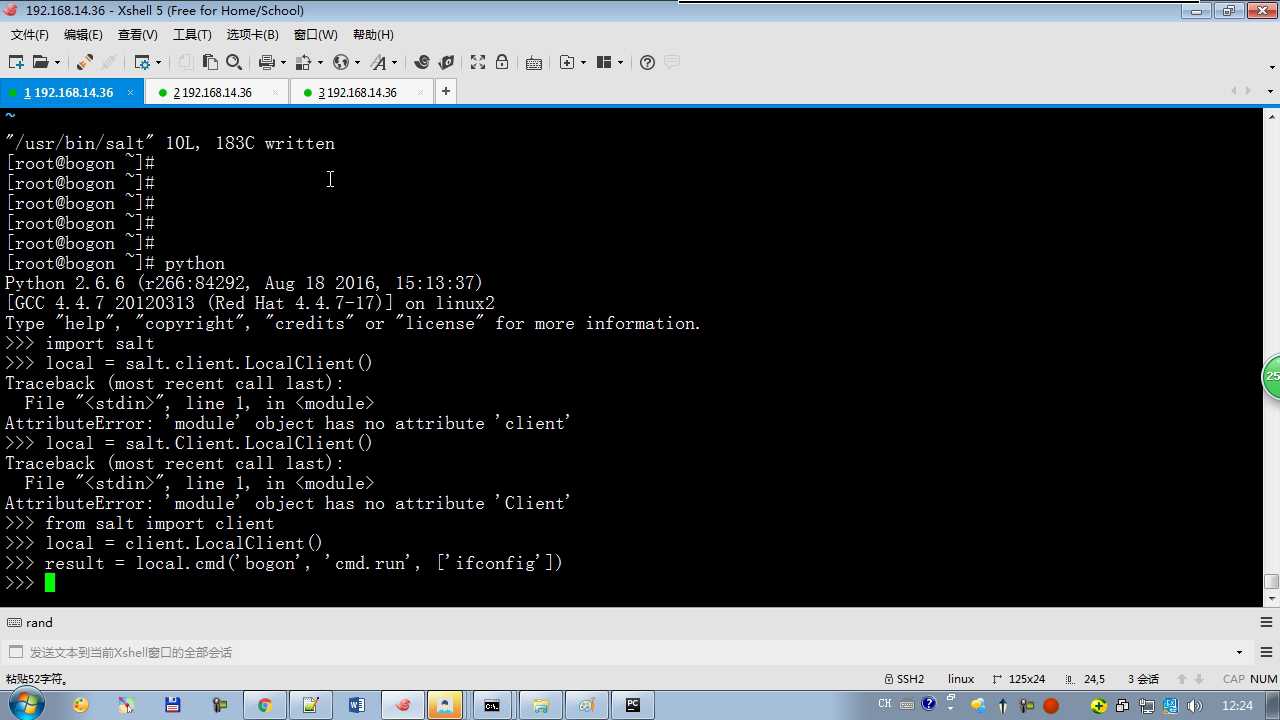Expand the layout arrangement dropdown arrow

point(620,62)
